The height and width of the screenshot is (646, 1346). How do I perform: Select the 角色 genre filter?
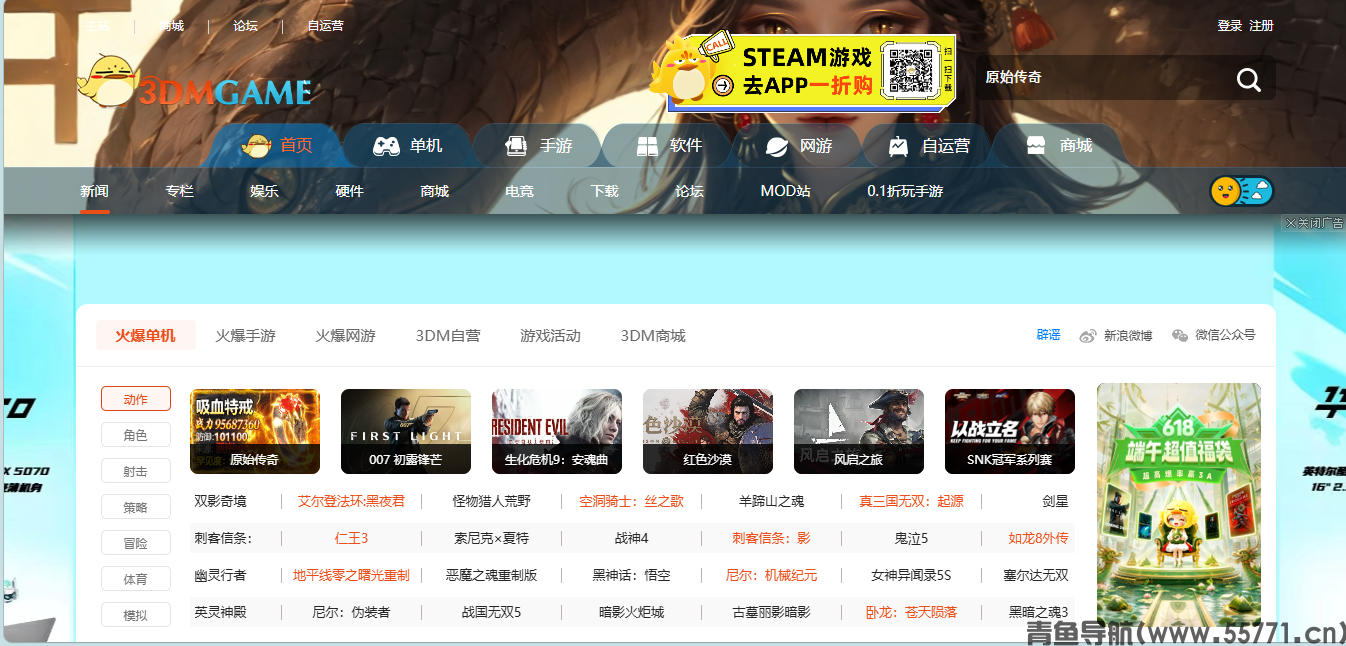(136, 435)
